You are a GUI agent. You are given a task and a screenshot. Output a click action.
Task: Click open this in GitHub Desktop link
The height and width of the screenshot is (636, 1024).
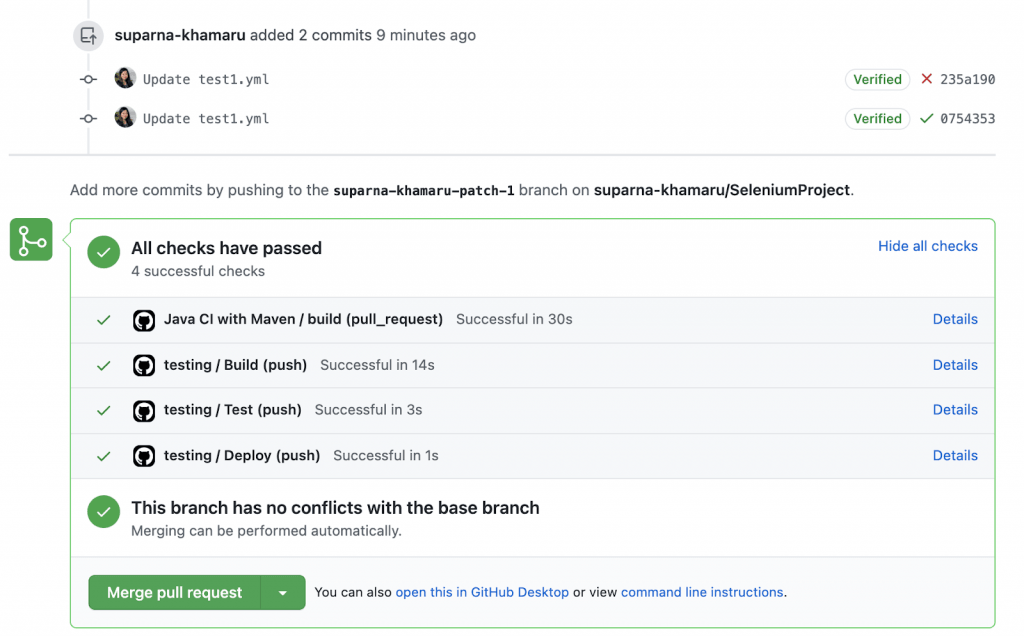[482, 592]
